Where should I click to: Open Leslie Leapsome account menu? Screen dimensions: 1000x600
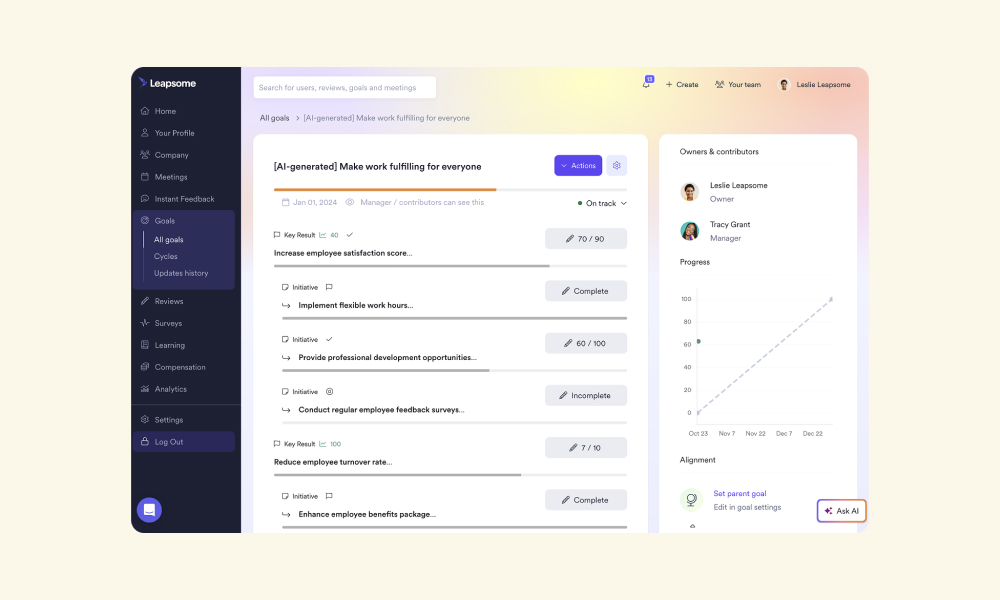[x=814, y=84]
